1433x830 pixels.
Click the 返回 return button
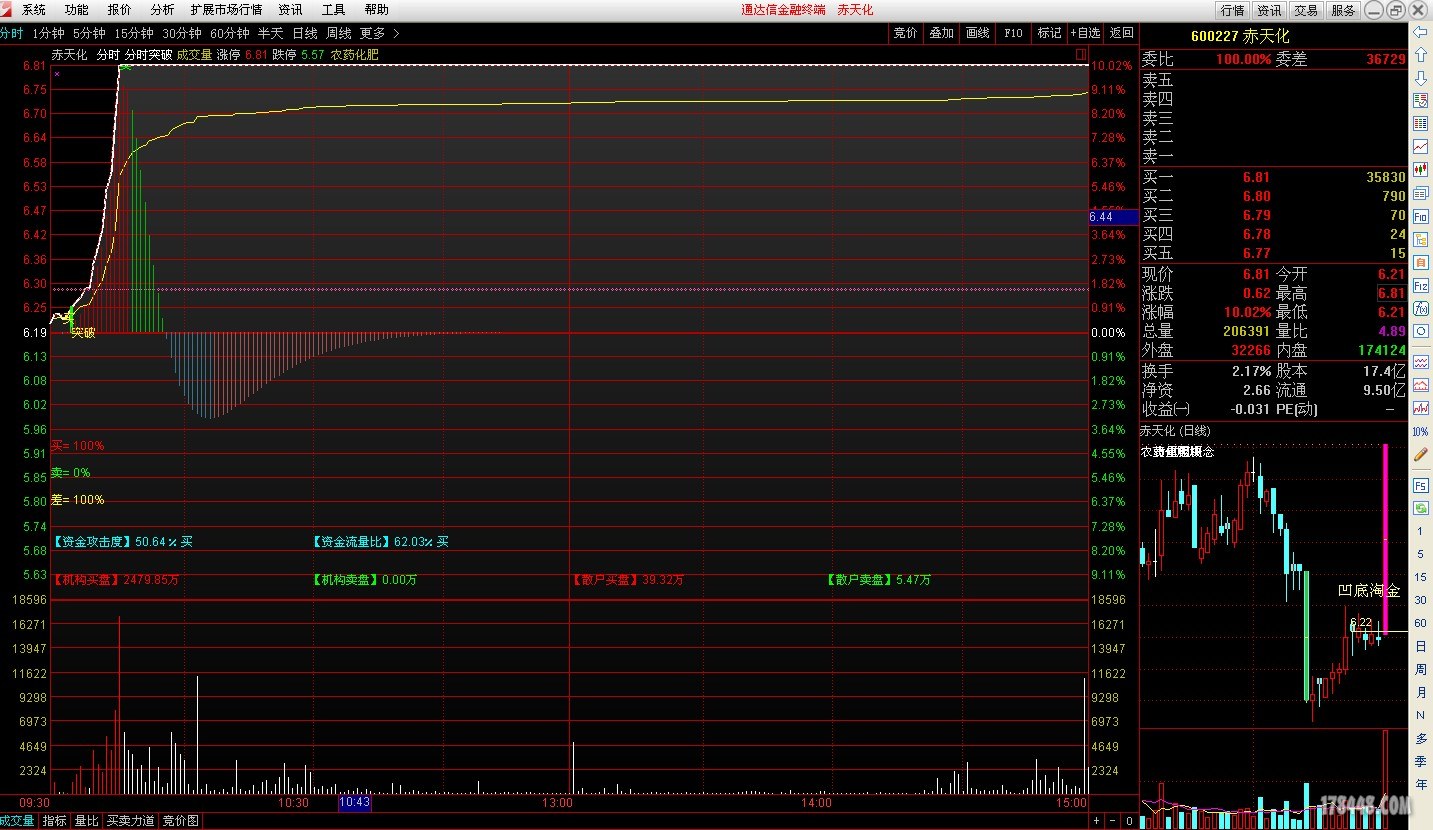1121,33
